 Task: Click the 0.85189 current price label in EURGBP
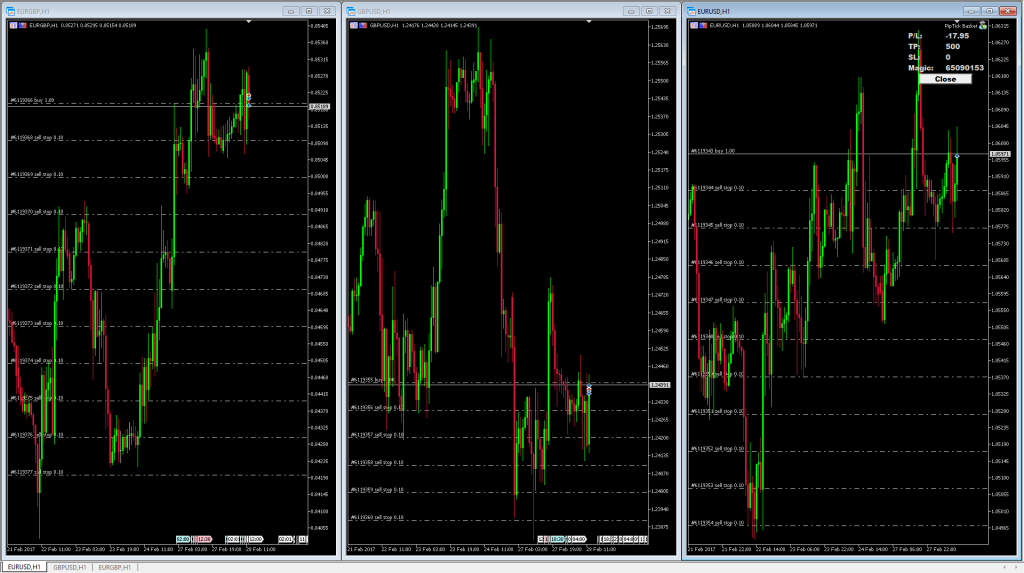tap(319, 106)
